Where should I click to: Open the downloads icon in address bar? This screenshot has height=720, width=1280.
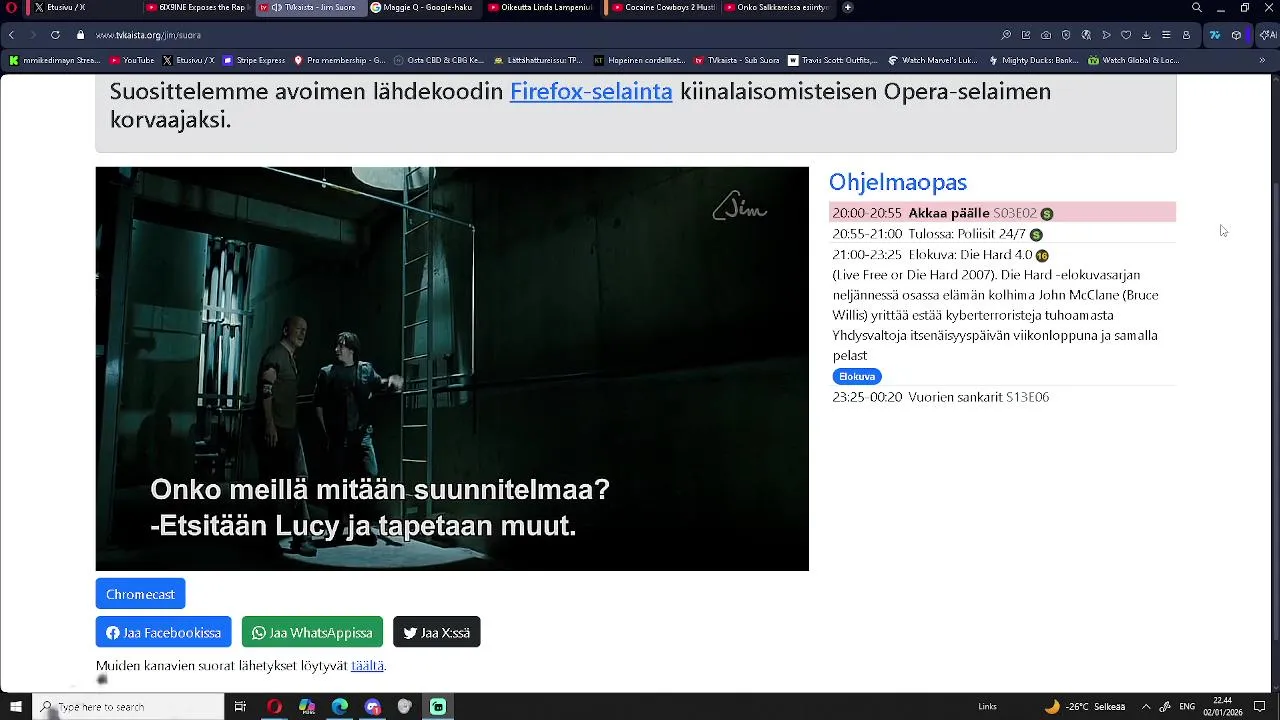(x=1146, y=35)
